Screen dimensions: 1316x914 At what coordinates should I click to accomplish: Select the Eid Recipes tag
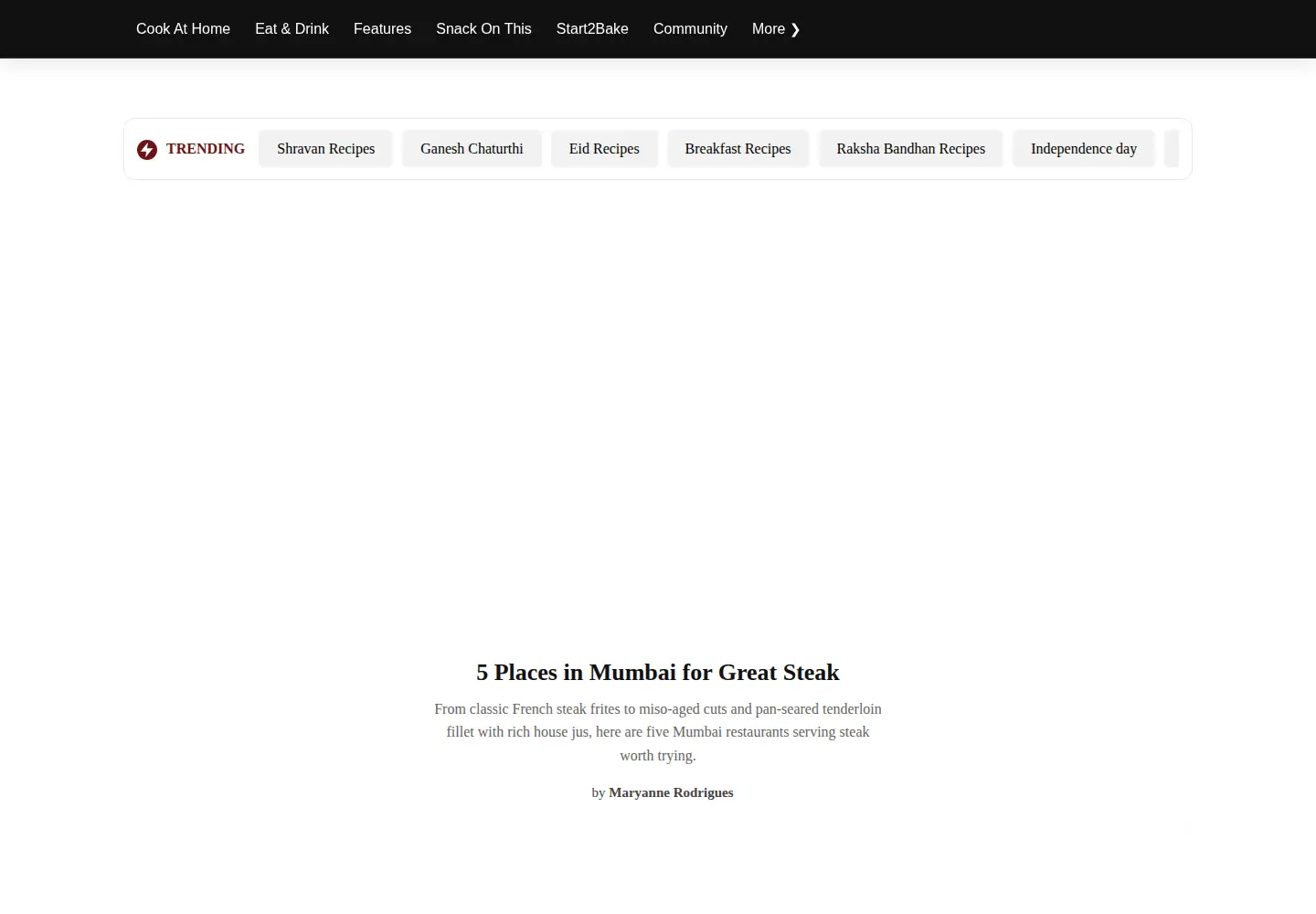tap(604, 149)
